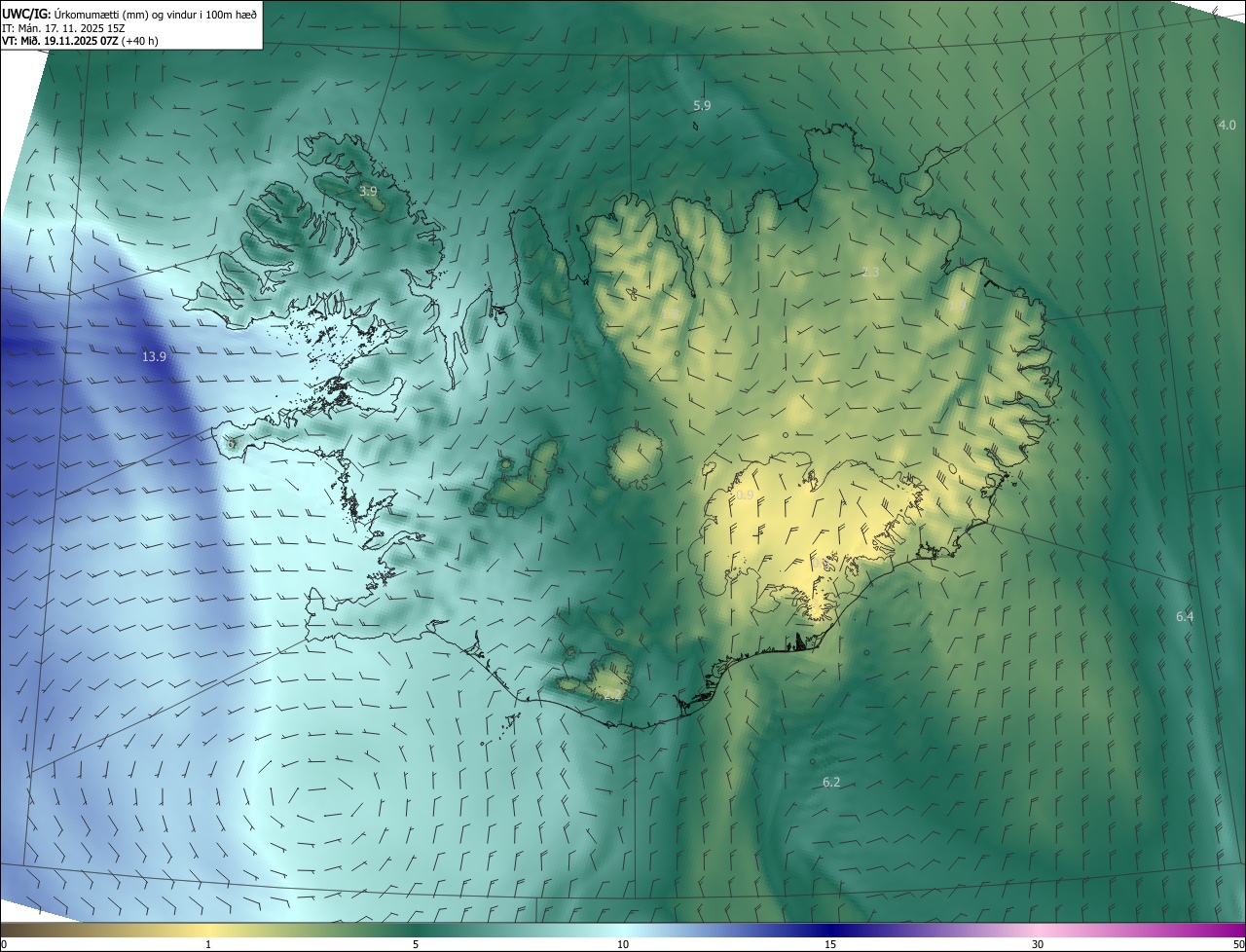Click the 5.9 value north of Iceland
The width and height of the screenshot is (1246, 952).
(702, 105)
